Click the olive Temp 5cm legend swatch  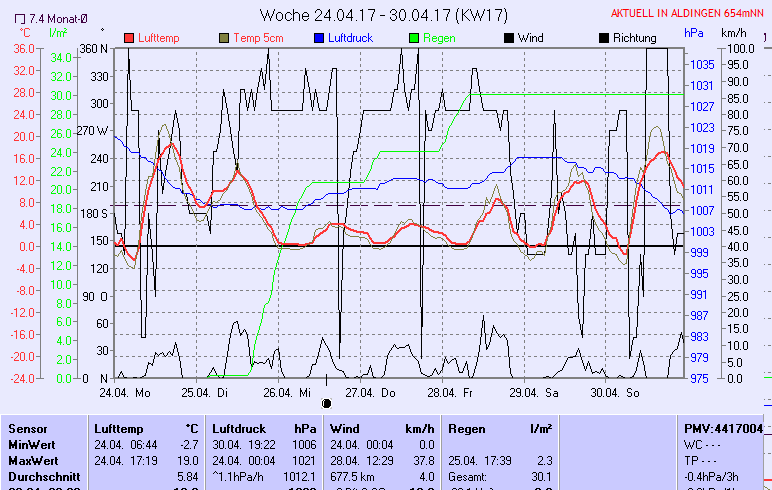pos(224,38)
